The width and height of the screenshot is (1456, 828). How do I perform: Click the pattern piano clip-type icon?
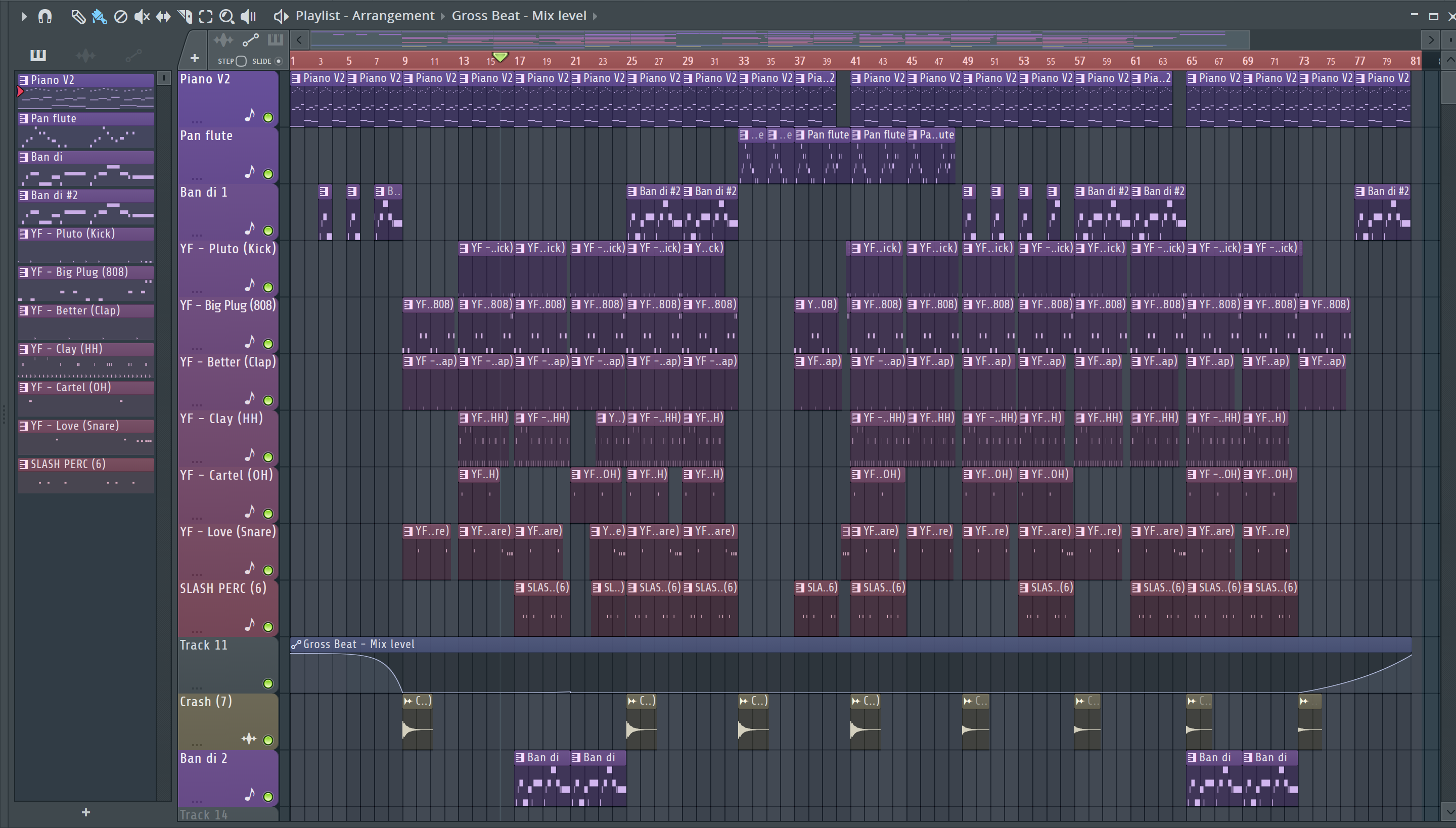tap(275, 40)
